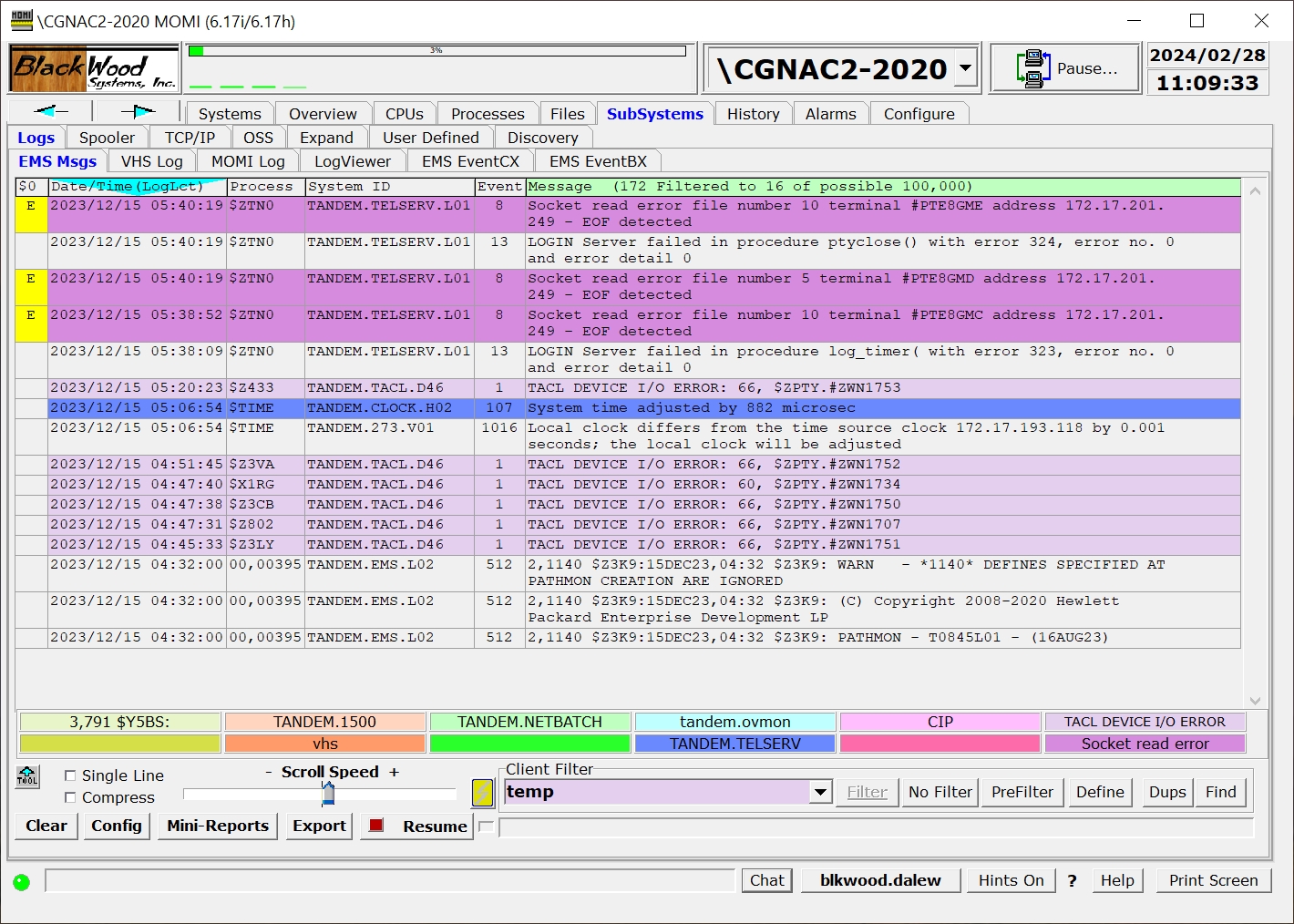Open the Discovery sub-tab
The width and height of the screenshot is (1294, 924).
(x=542, y=138)
